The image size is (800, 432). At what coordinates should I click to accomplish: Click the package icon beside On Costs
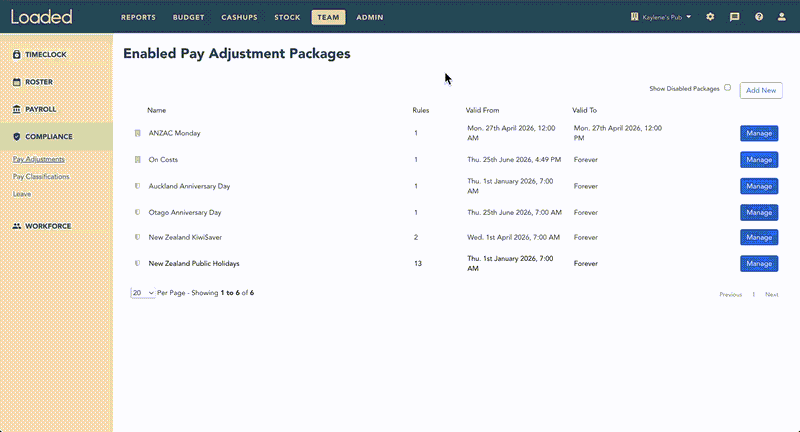click(x=137, y=160)
